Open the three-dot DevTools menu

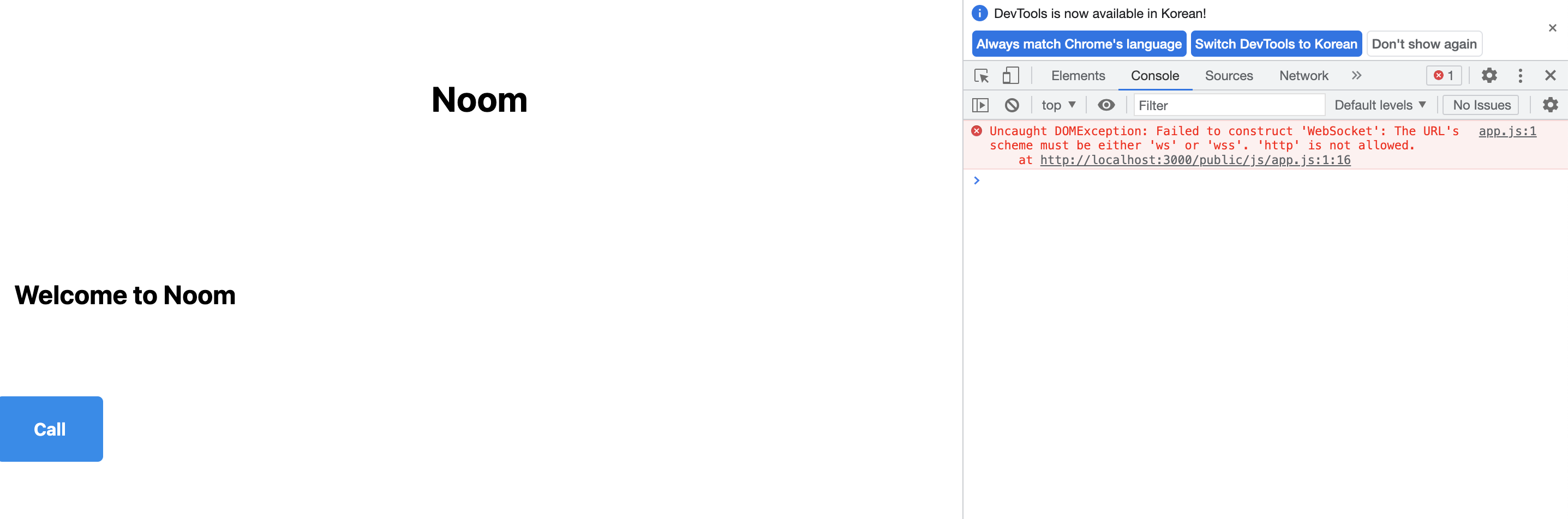pos(1520,75)
